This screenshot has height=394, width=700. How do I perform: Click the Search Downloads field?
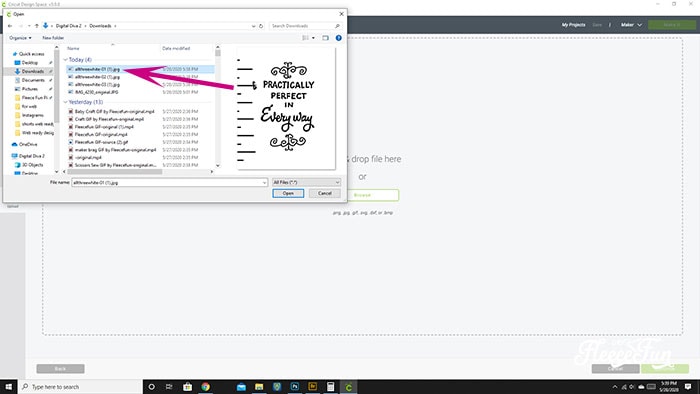[305, 26]
